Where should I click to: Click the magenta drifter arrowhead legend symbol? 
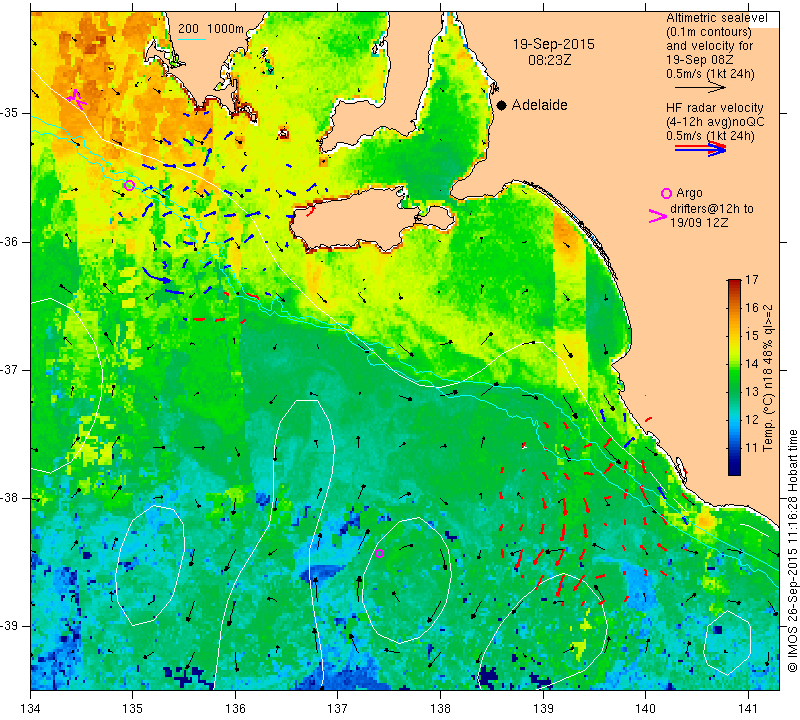[657, 216]
